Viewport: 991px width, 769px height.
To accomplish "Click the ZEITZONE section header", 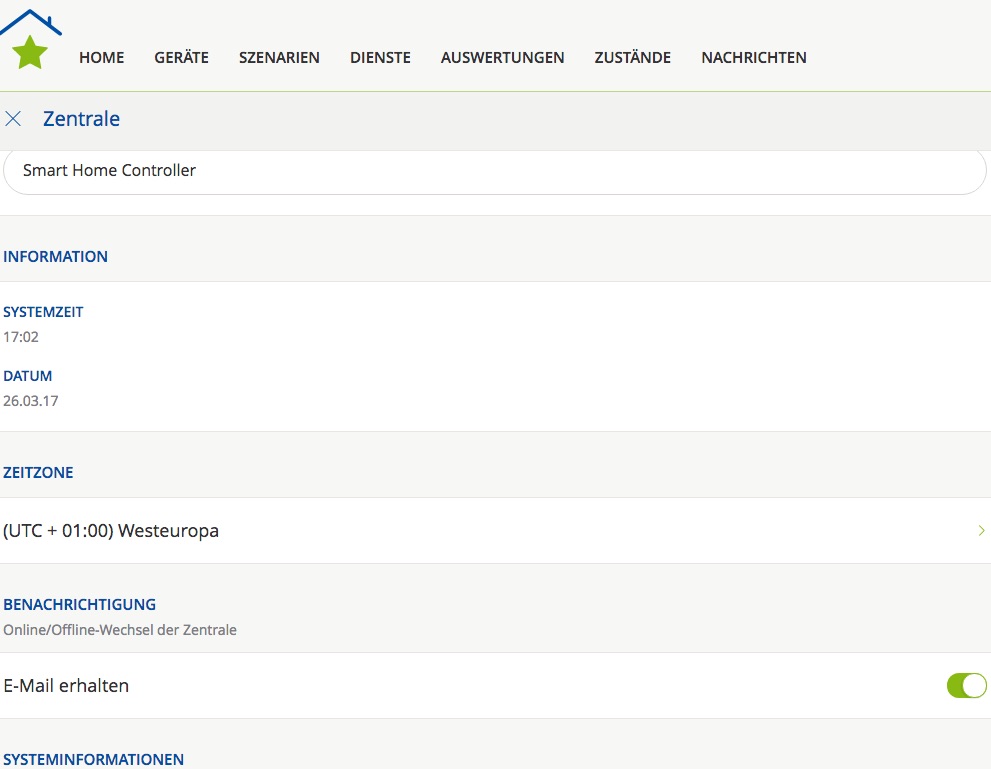I will [38, 473].
